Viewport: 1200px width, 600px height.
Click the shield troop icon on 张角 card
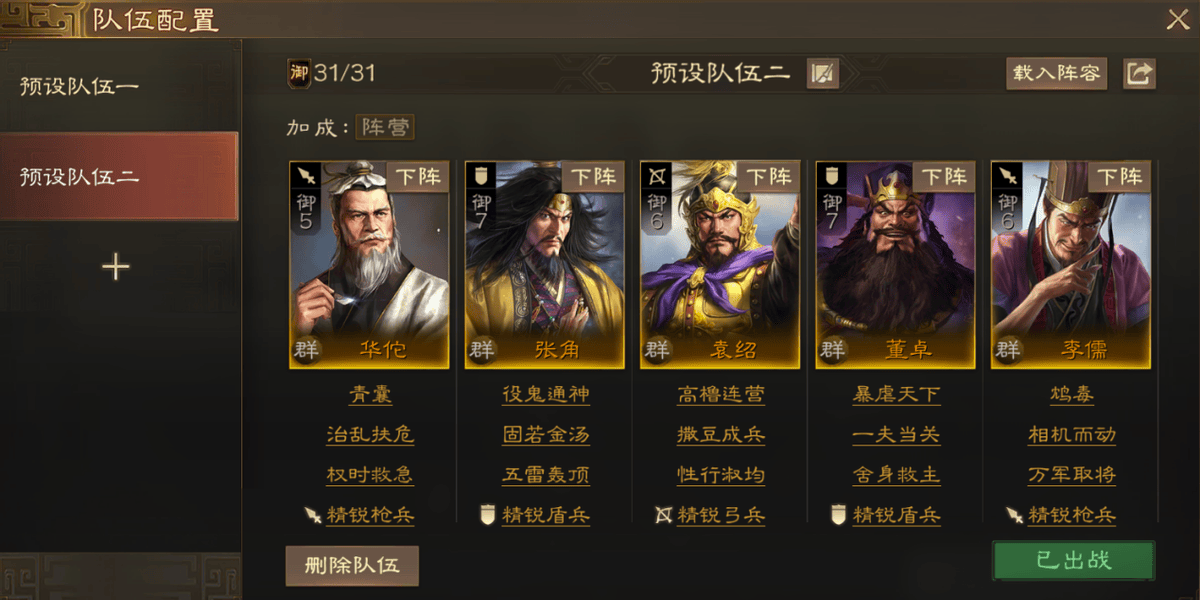pyautogui.click(x=480, y=177)
